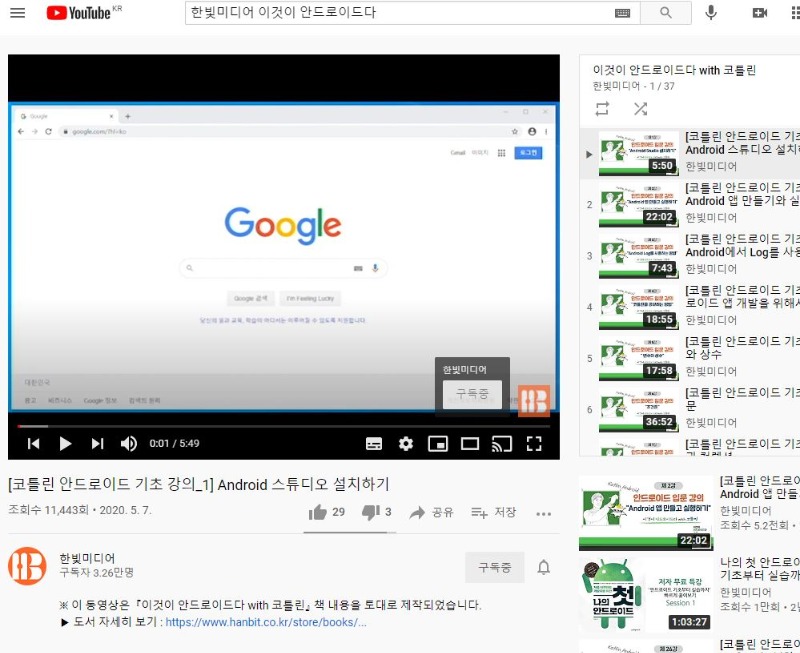
Task: Select the playlist video with 18:55 duration
Action: pyautogui.click(x=690, y=307)
